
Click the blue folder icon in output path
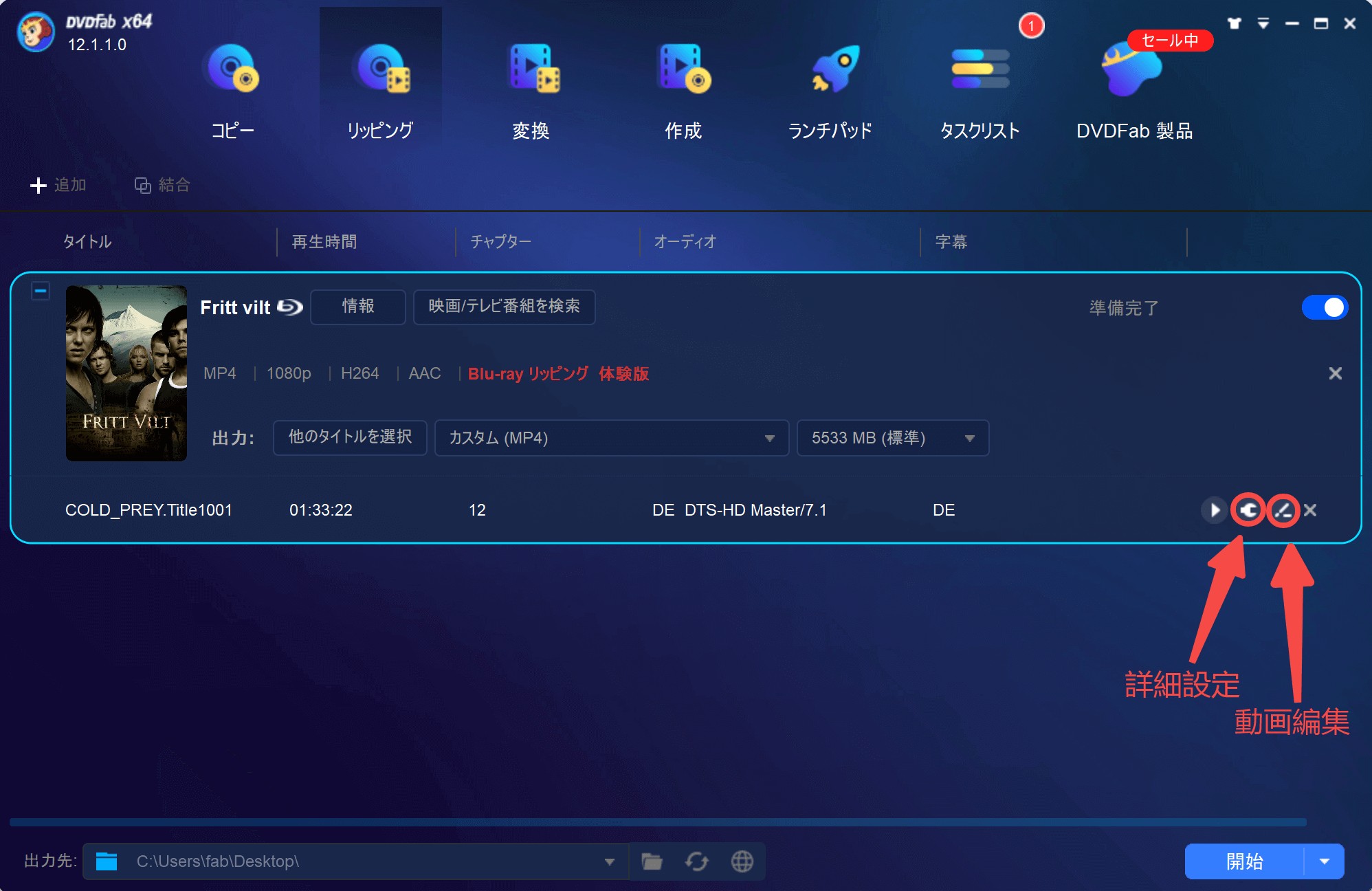[x=107, y=861]
